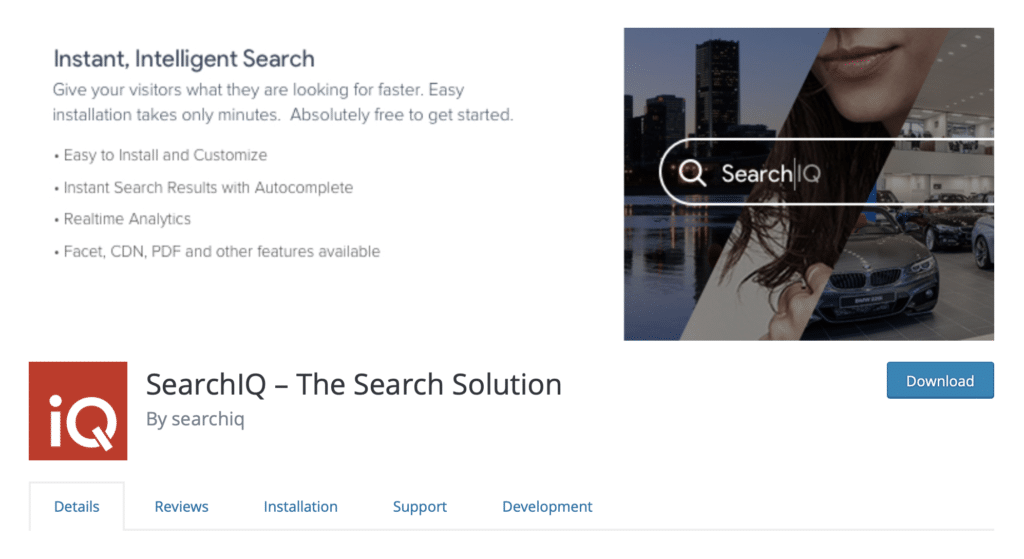
Task: Click the red SearchIQ plugin logo icon
Action: coord(78,411)
